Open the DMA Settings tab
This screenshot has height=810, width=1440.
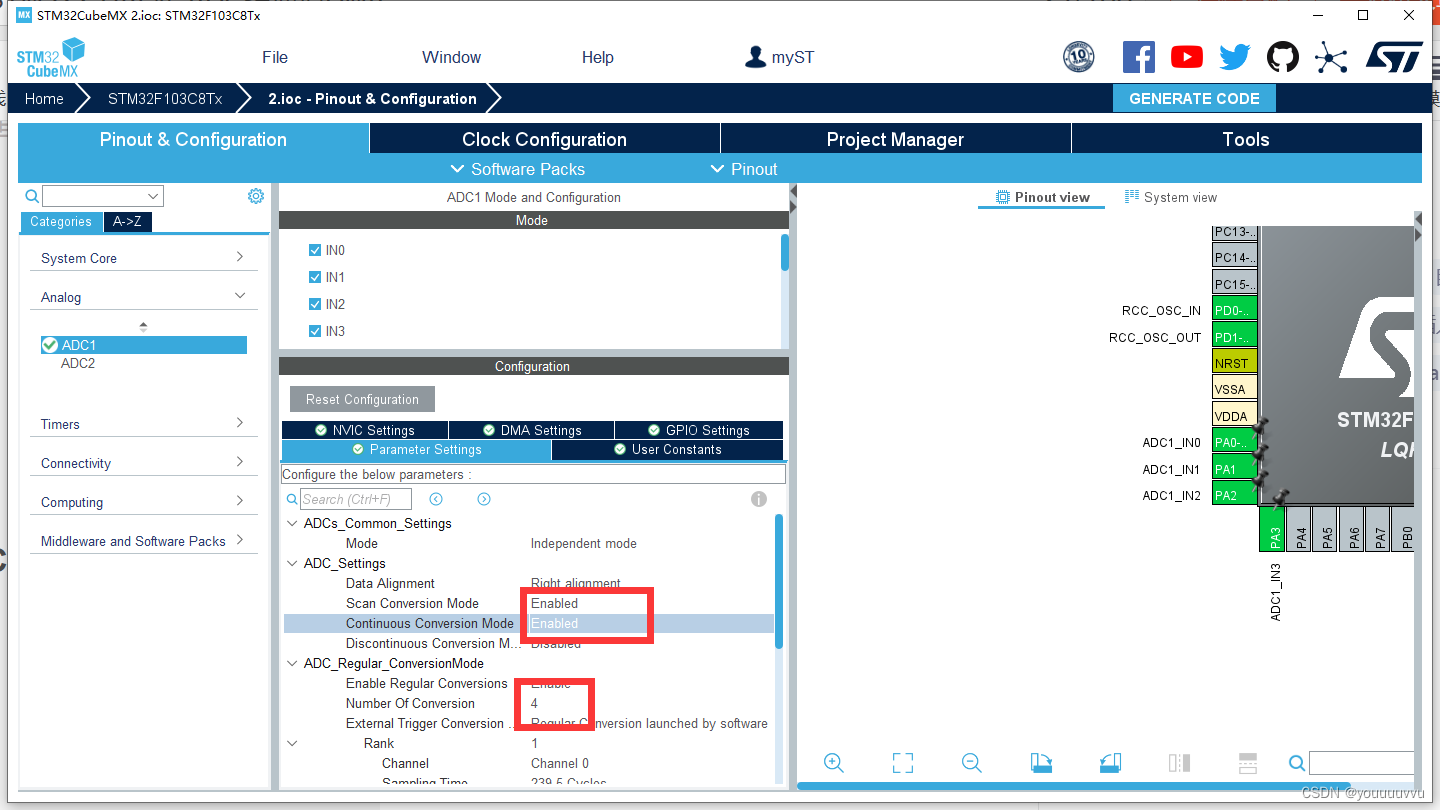[532, 430]
